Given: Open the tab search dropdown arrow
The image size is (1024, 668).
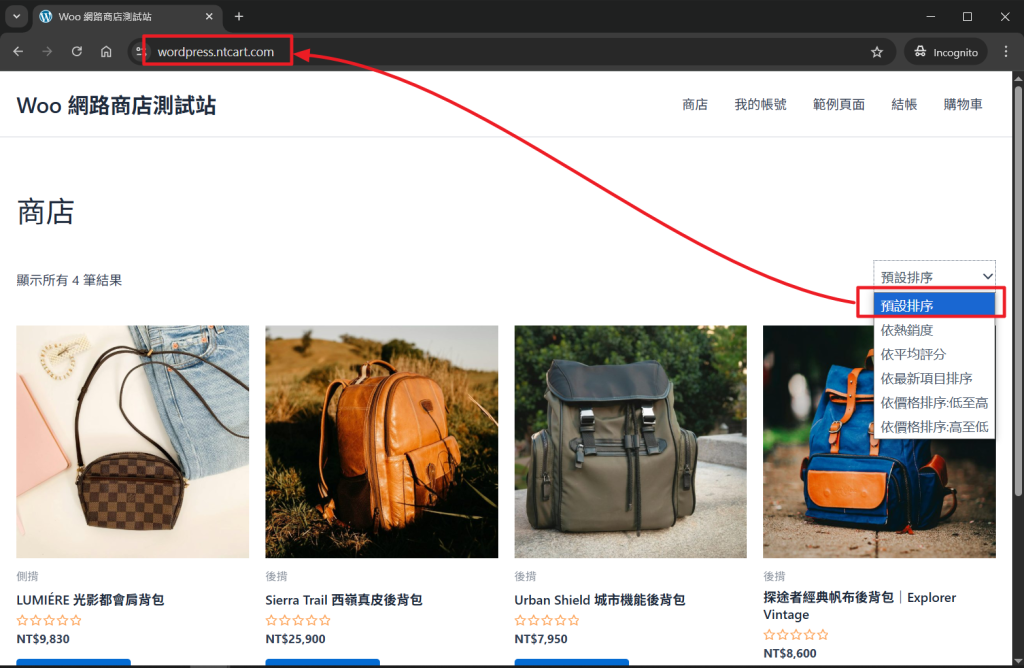Looking at the screenshot, I should 16,16.
